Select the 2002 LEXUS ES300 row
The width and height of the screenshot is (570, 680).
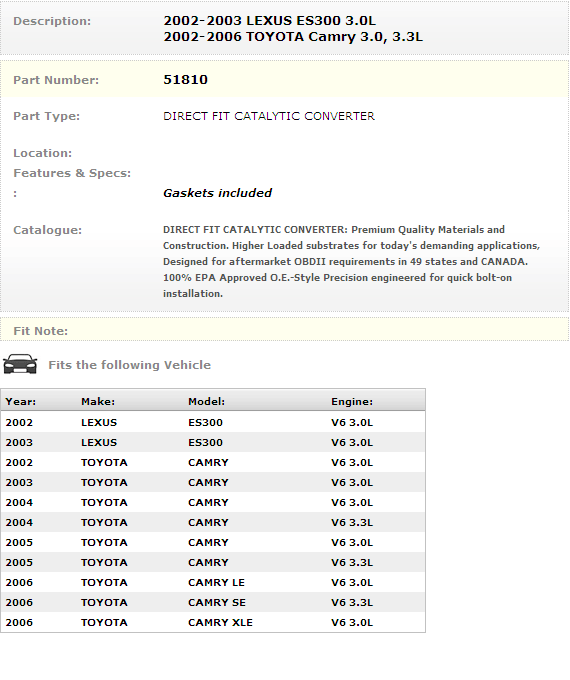tap(213, 422)
